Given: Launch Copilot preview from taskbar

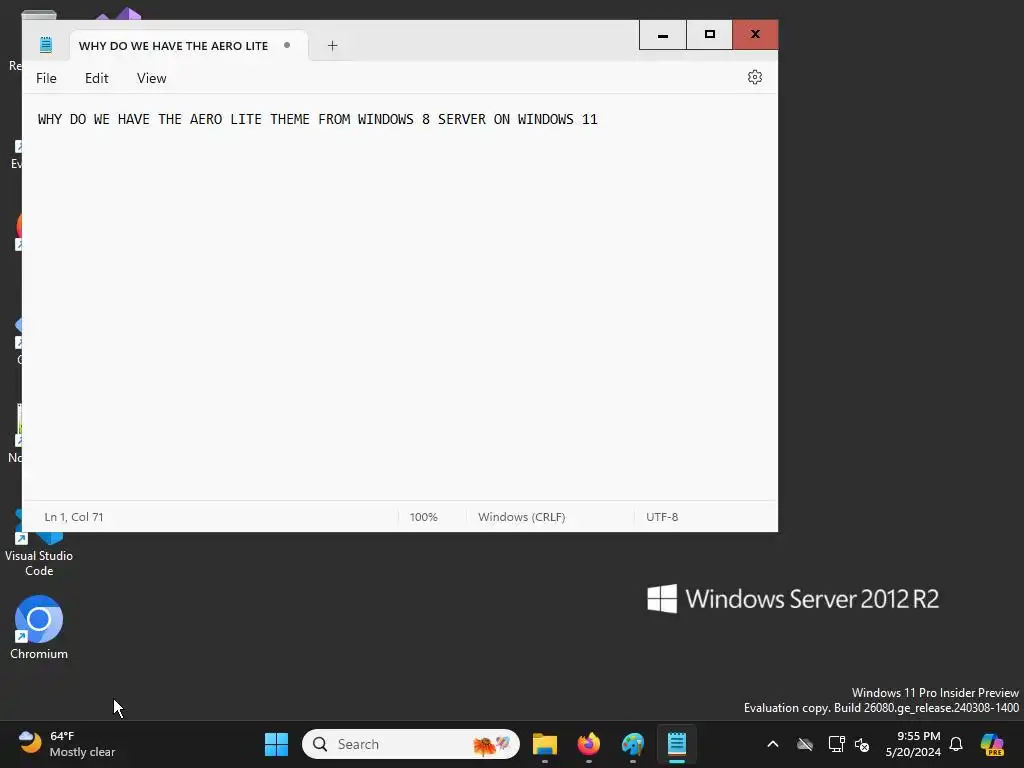Looking at the screenshot, I should point(992,744).
